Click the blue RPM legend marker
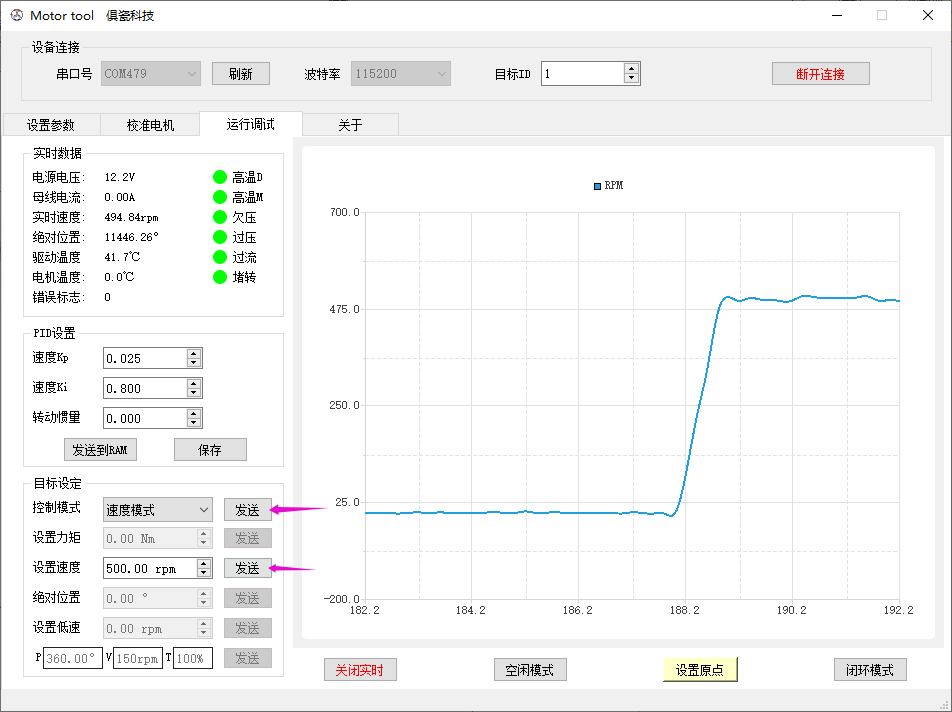Viewport: 952px width, 712px height. (x=597, y=186)
